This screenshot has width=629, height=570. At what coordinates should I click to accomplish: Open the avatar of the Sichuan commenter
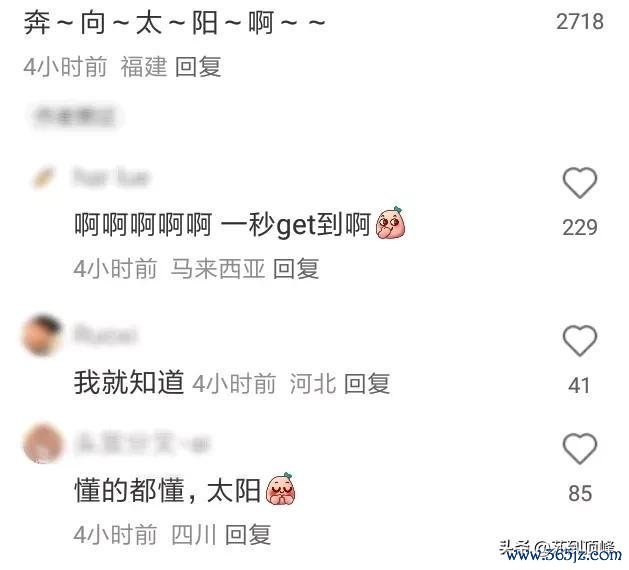[43, 443]
